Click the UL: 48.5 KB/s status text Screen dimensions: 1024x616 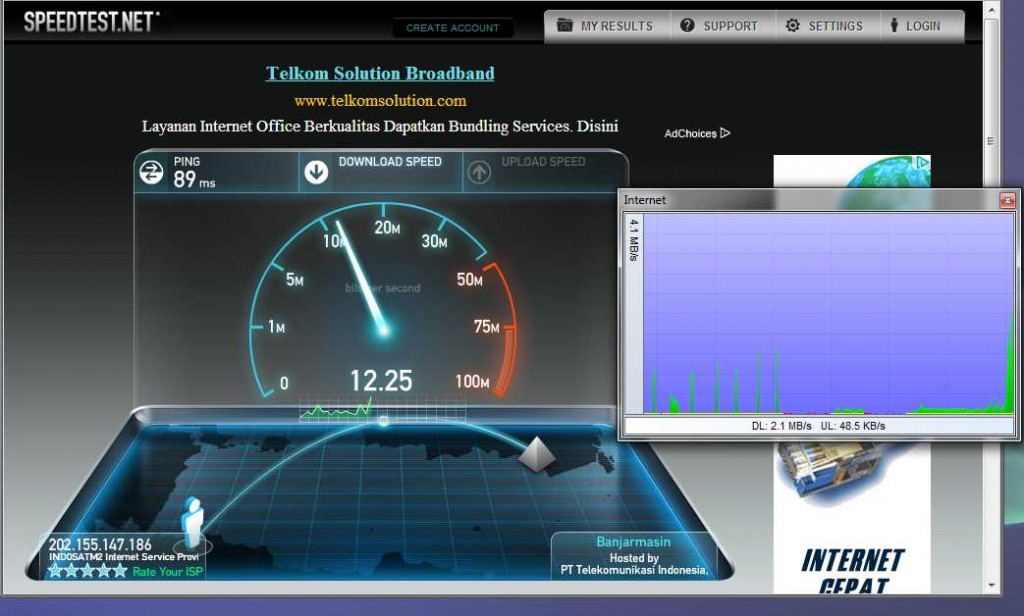(853, 426)
